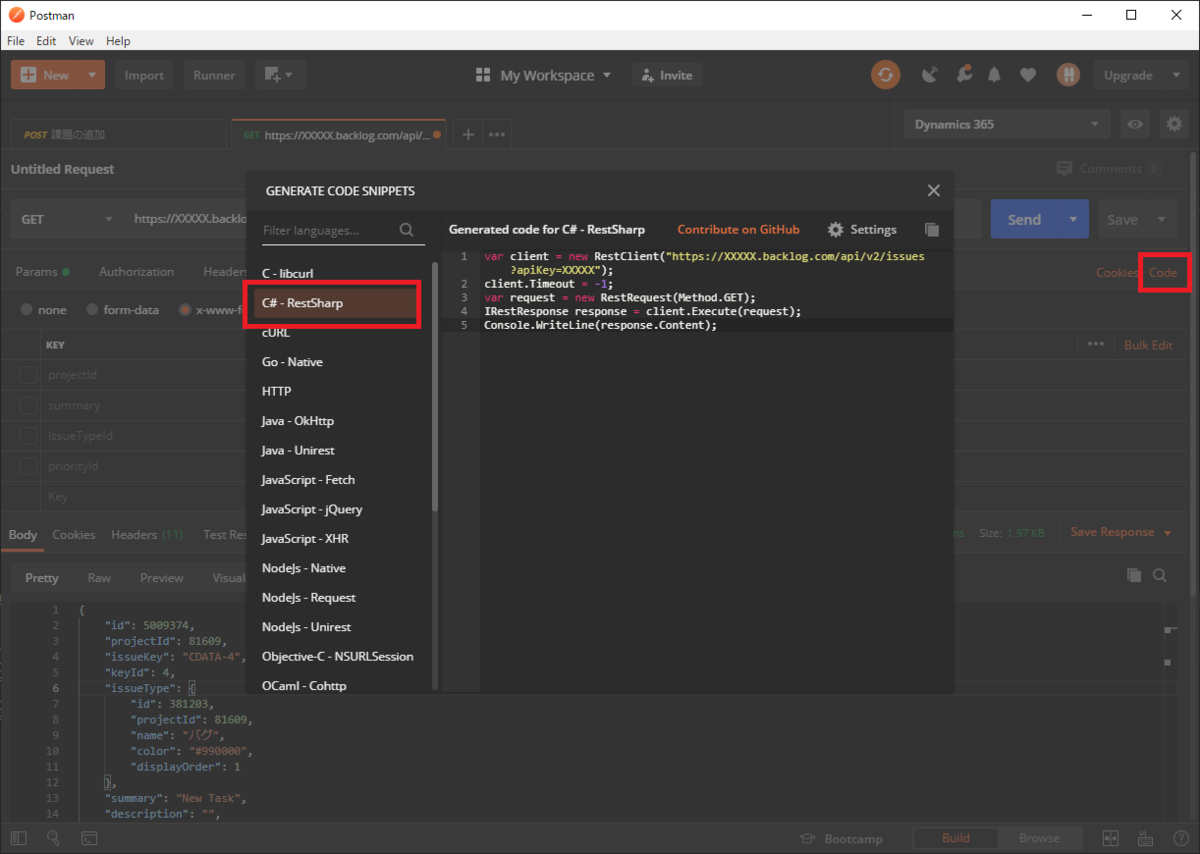Open the tab options ellipsis
Image resolution: width=1200 pixels, height=854 pixels.
tap(497, 134)
